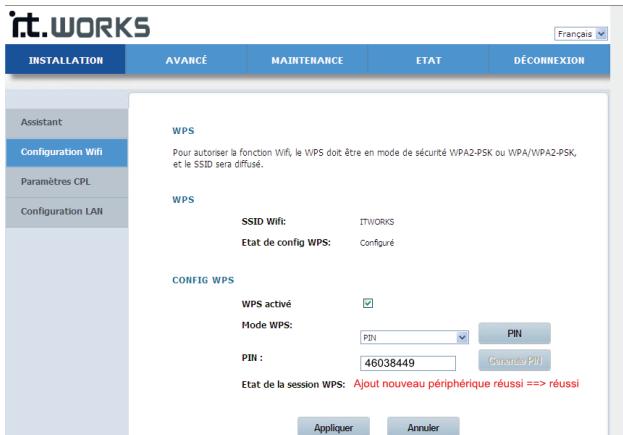Image resolution: width=623 pixels, height=435 pixels.
Task: Click the ITWORKS SSID value
Action: click(377, 222)
